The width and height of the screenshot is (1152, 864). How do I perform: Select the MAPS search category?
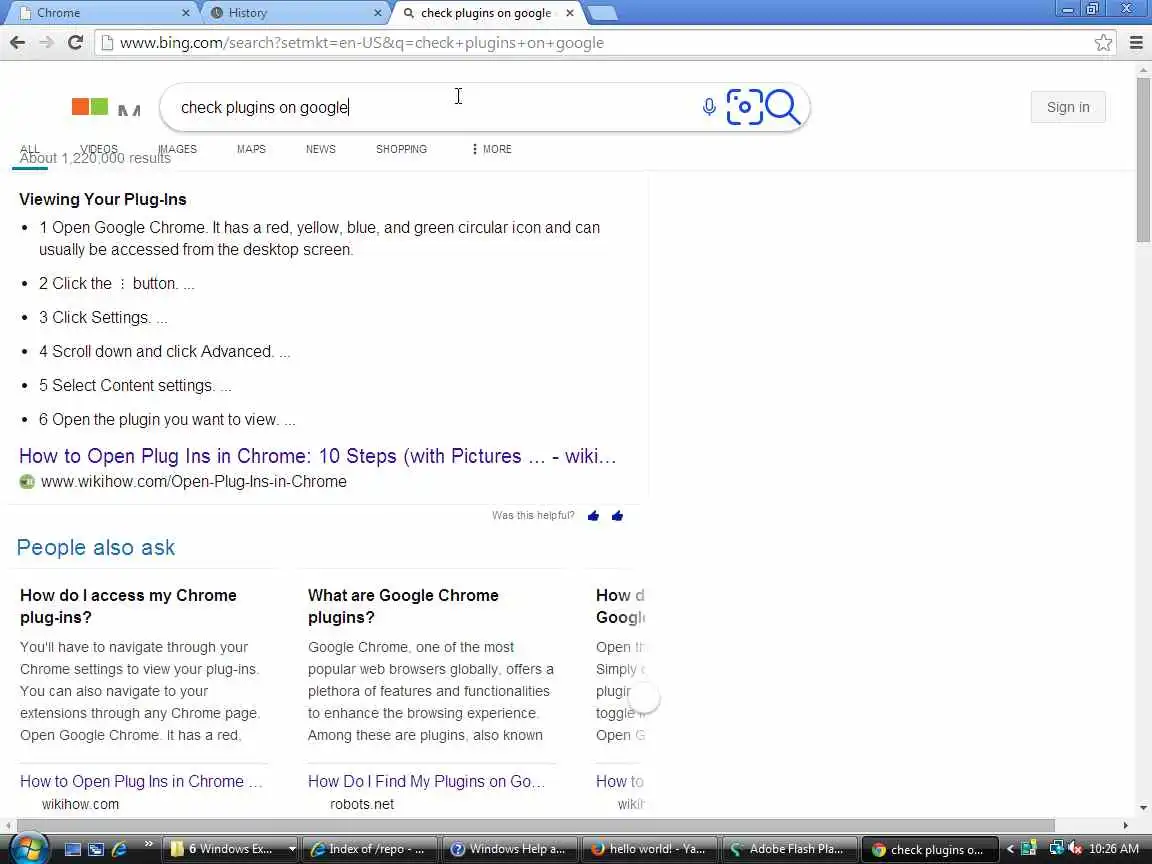(251, 149)
